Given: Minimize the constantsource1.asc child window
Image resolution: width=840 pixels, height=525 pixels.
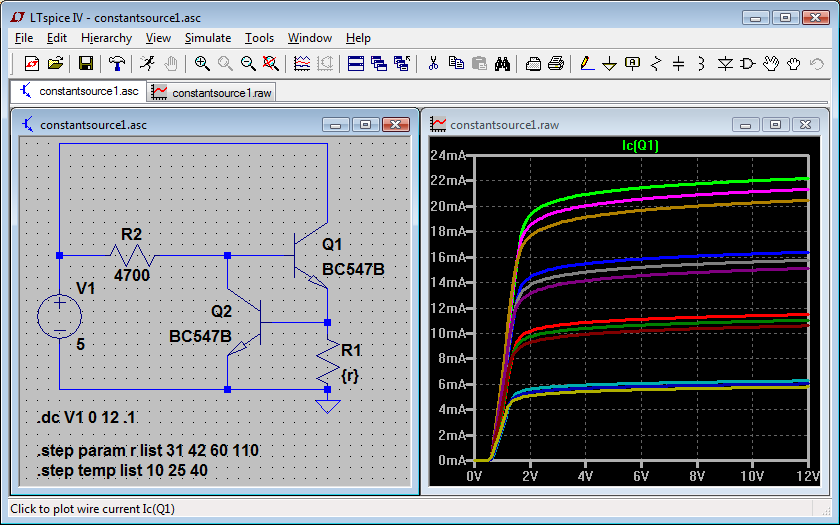Looking at the screenshot, I should point(336,124).
